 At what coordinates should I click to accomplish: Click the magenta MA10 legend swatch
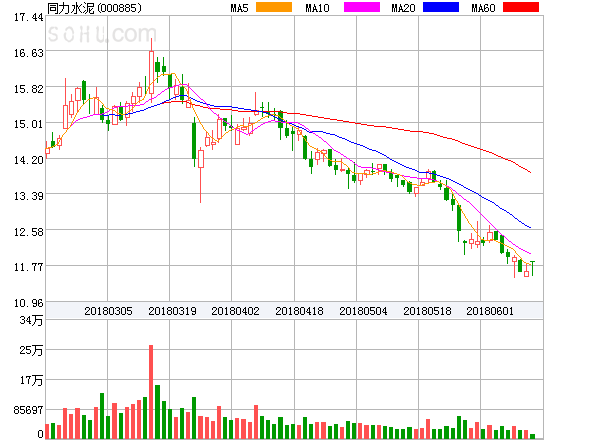[362, 7]
